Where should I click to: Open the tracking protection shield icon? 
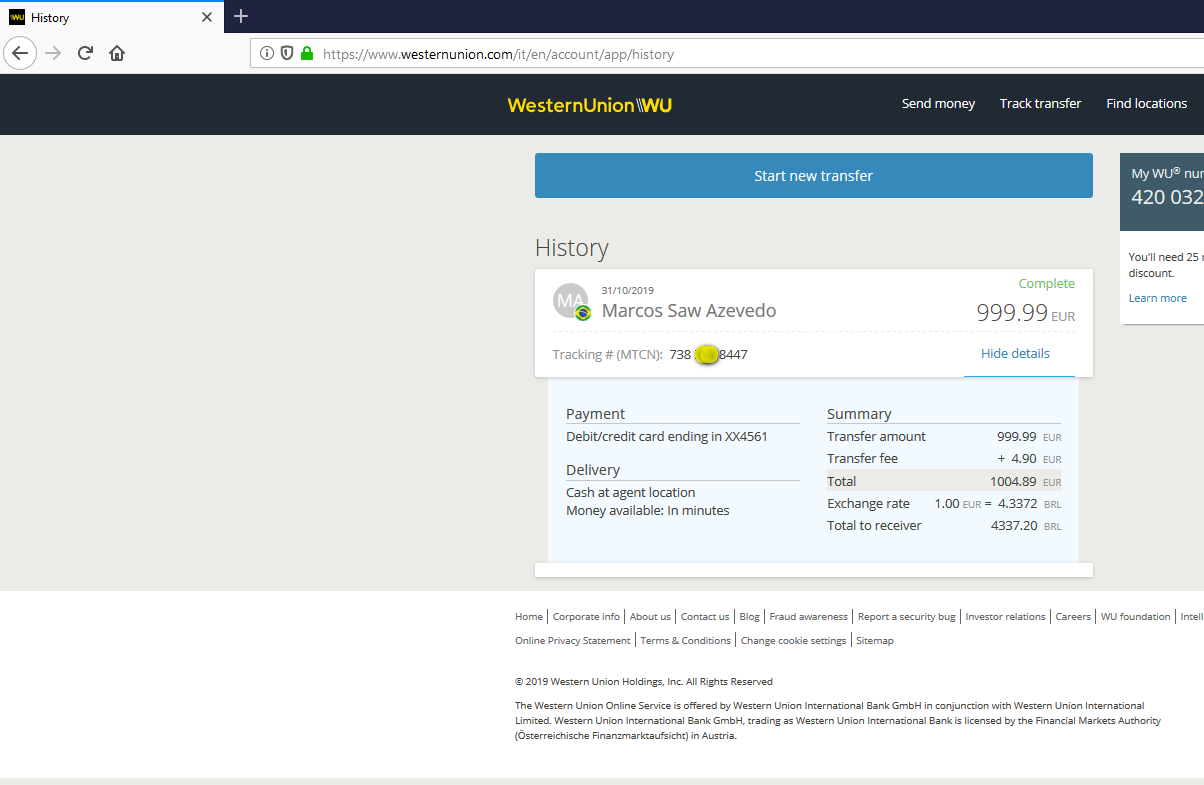288,54
